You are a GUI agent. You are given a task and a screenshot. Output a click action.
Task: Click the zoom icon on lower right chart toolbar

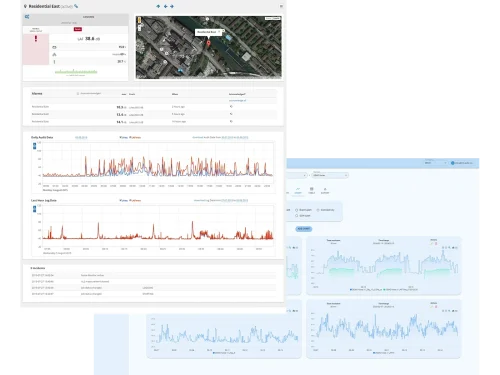tap(449, 311)
